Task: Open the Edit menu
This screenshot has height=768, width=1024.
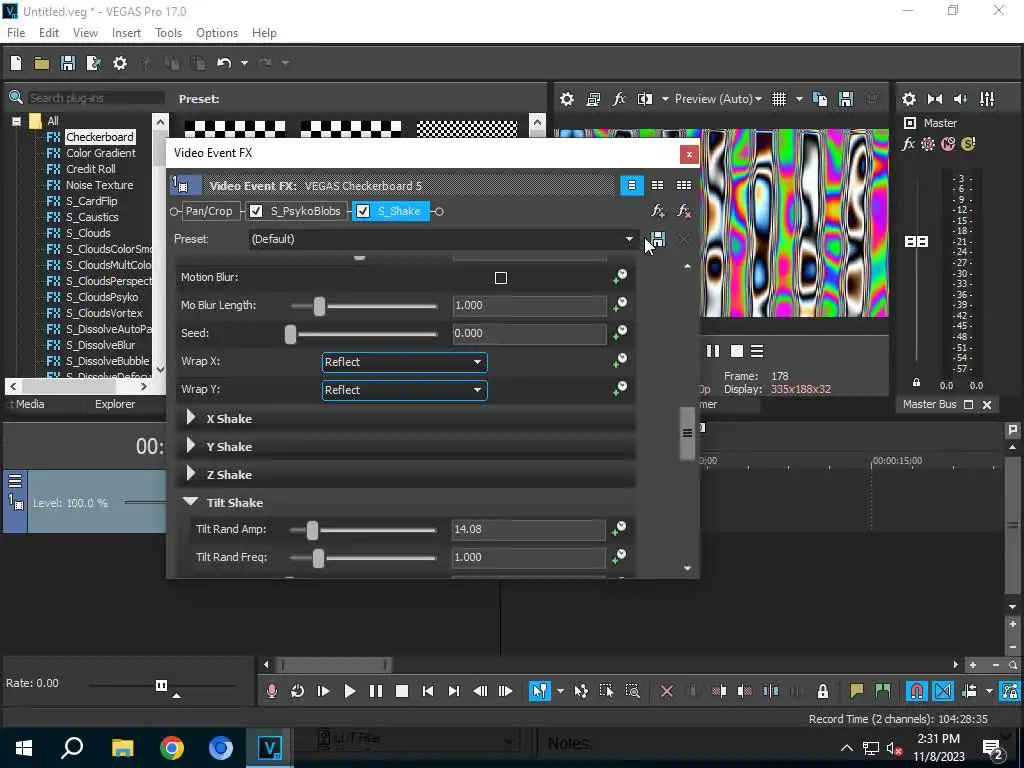Action: (49, 33)
